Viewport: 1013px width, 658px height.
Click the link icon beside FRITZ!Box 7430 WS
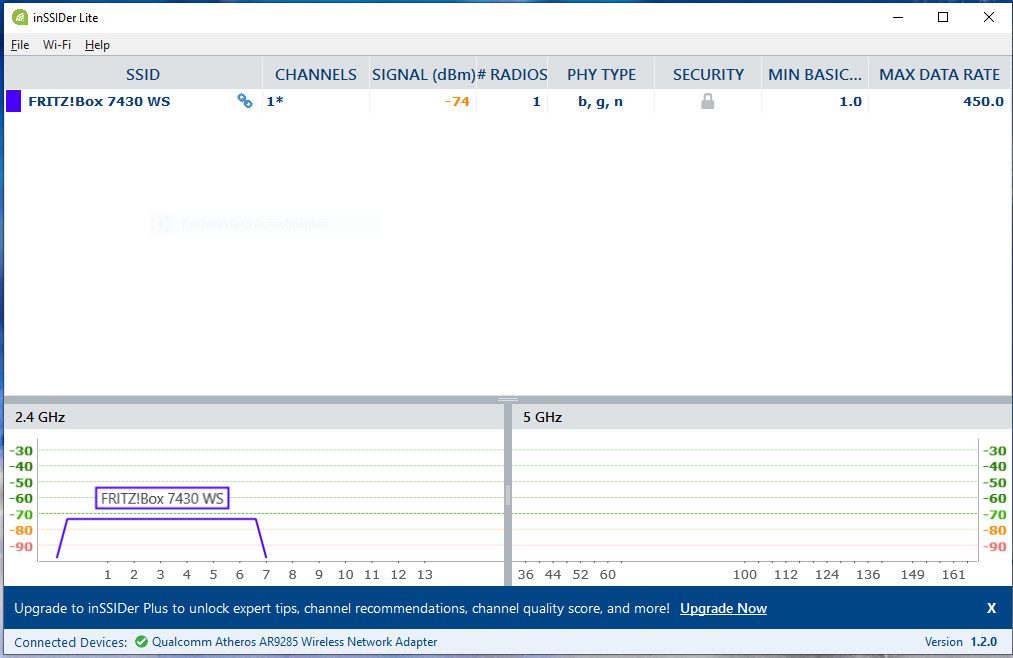click(x=245, y=101)
